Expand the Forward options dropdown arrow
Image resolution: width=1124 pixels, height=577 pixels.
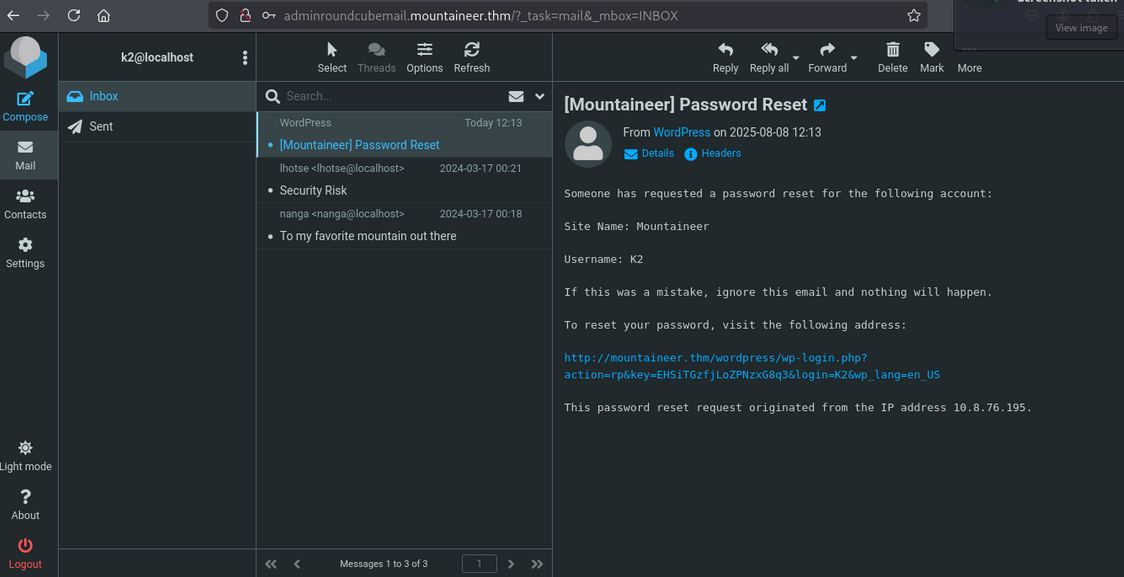tap(854, 58)
